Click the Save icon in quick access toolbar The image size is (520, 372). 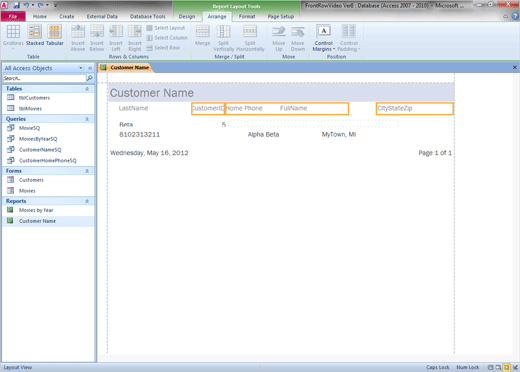[16, 5]
